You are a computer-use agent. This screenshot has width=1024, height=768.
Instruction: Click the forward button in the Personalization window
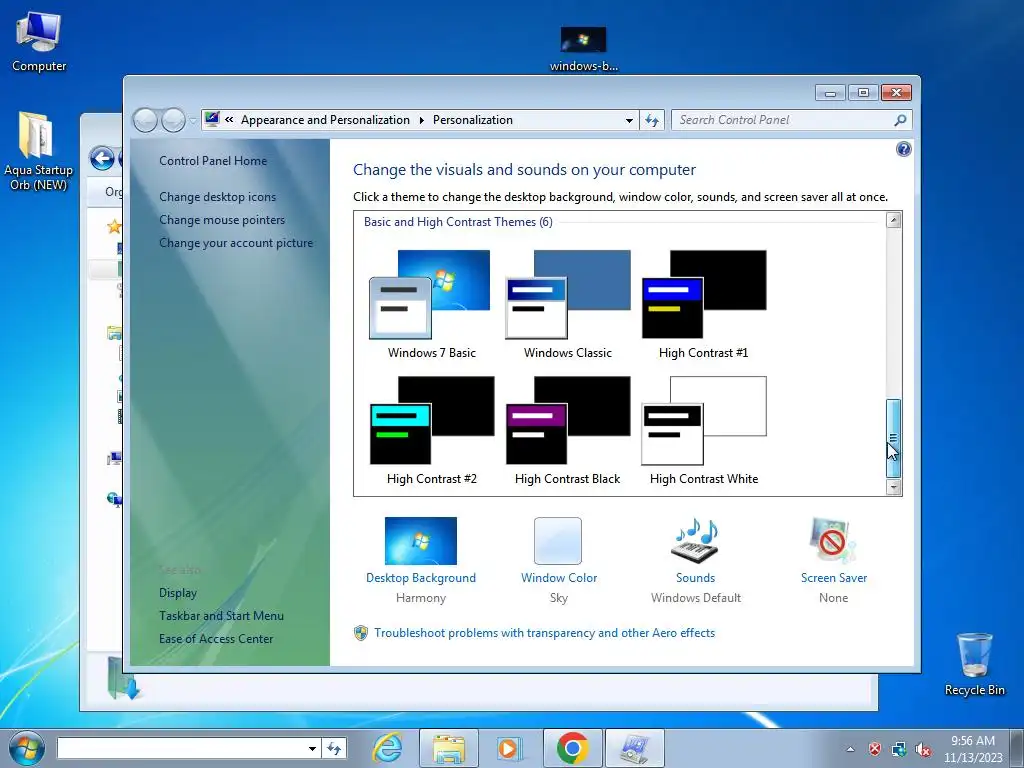(173, 120)
